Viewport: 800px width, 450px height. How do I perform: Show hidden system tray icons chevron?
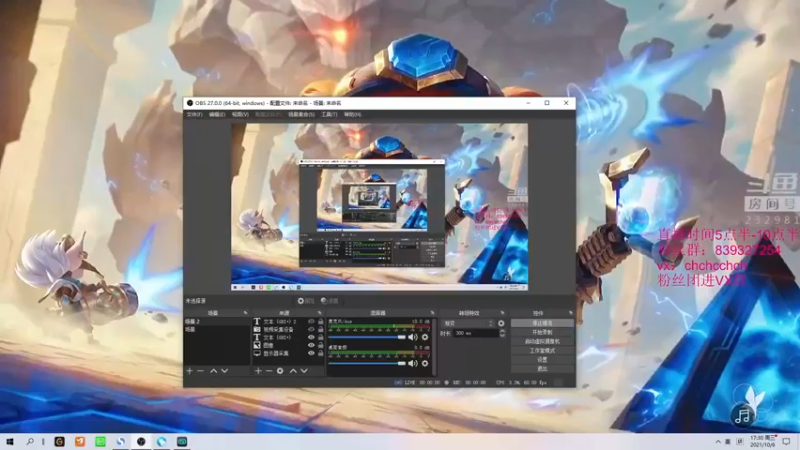(x=718, y=442)
